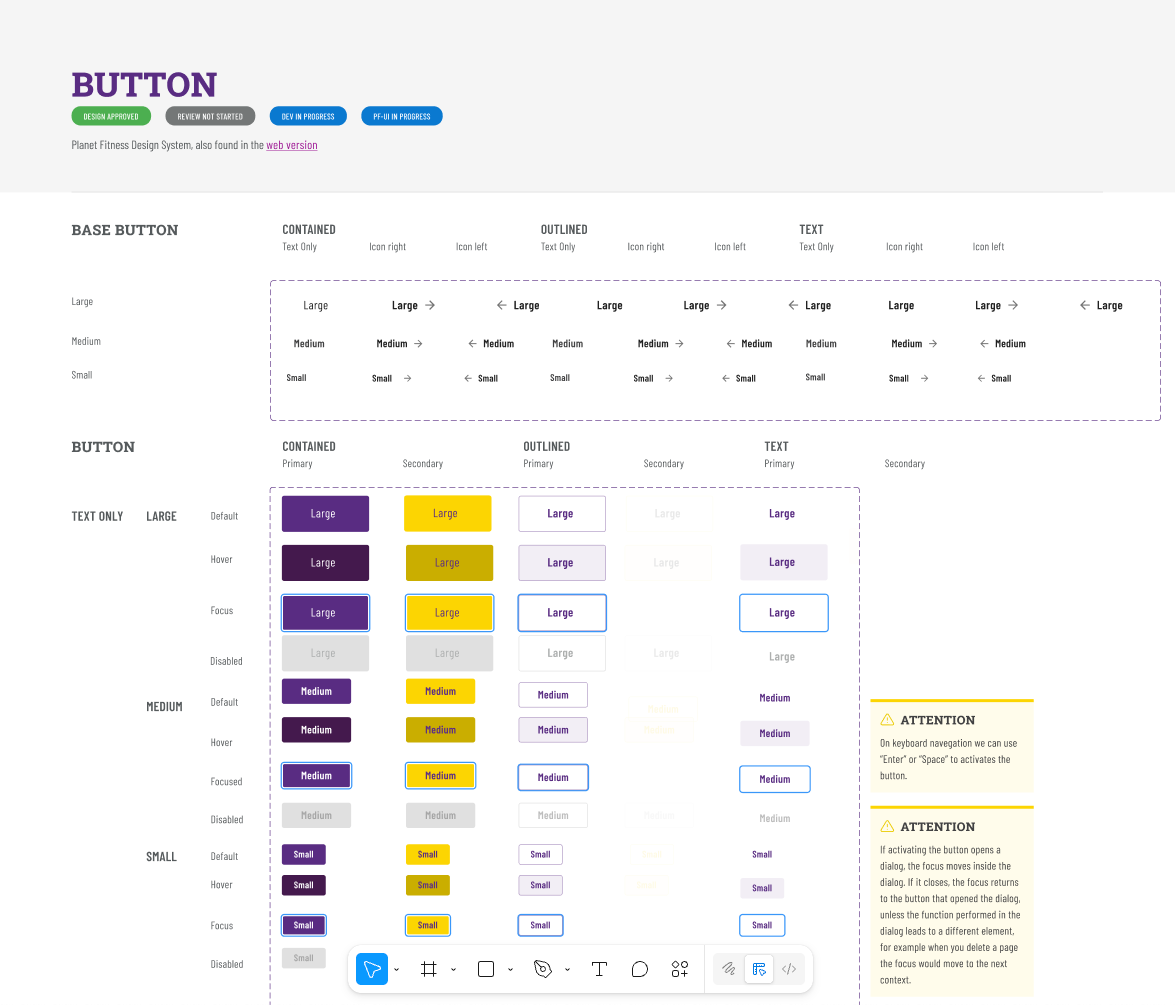Viewport: 1175px width, 1005px height.
Task: Click the right arrow icon of the Contained Medium base button
Action: [x=418, y=343]
